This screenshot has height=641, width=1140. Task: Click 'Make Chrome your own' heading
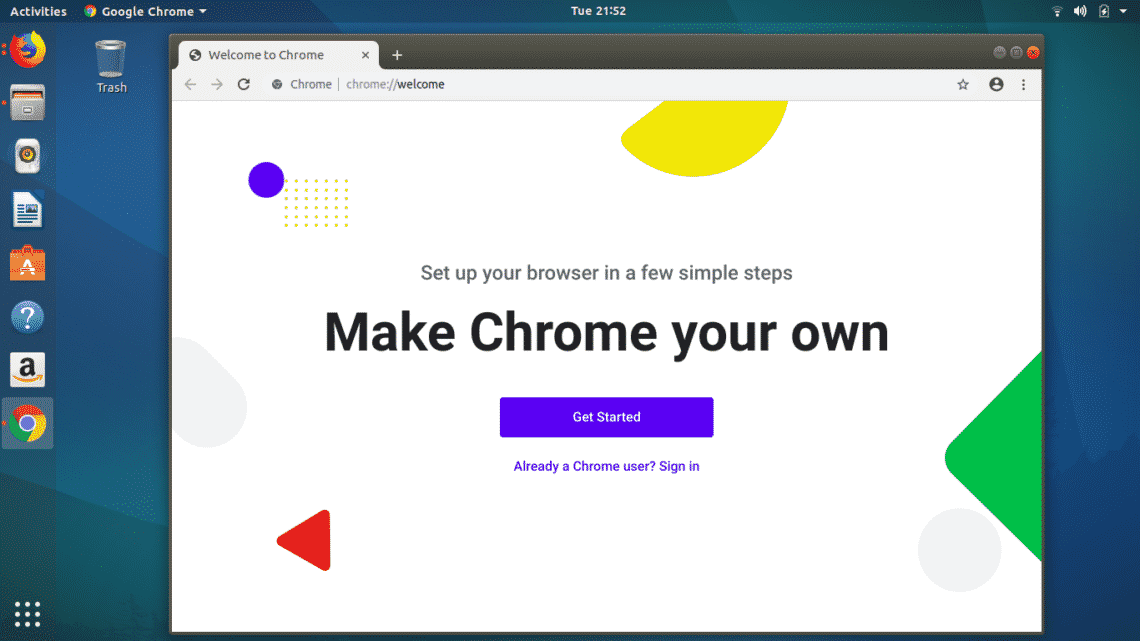coord(606,333)
